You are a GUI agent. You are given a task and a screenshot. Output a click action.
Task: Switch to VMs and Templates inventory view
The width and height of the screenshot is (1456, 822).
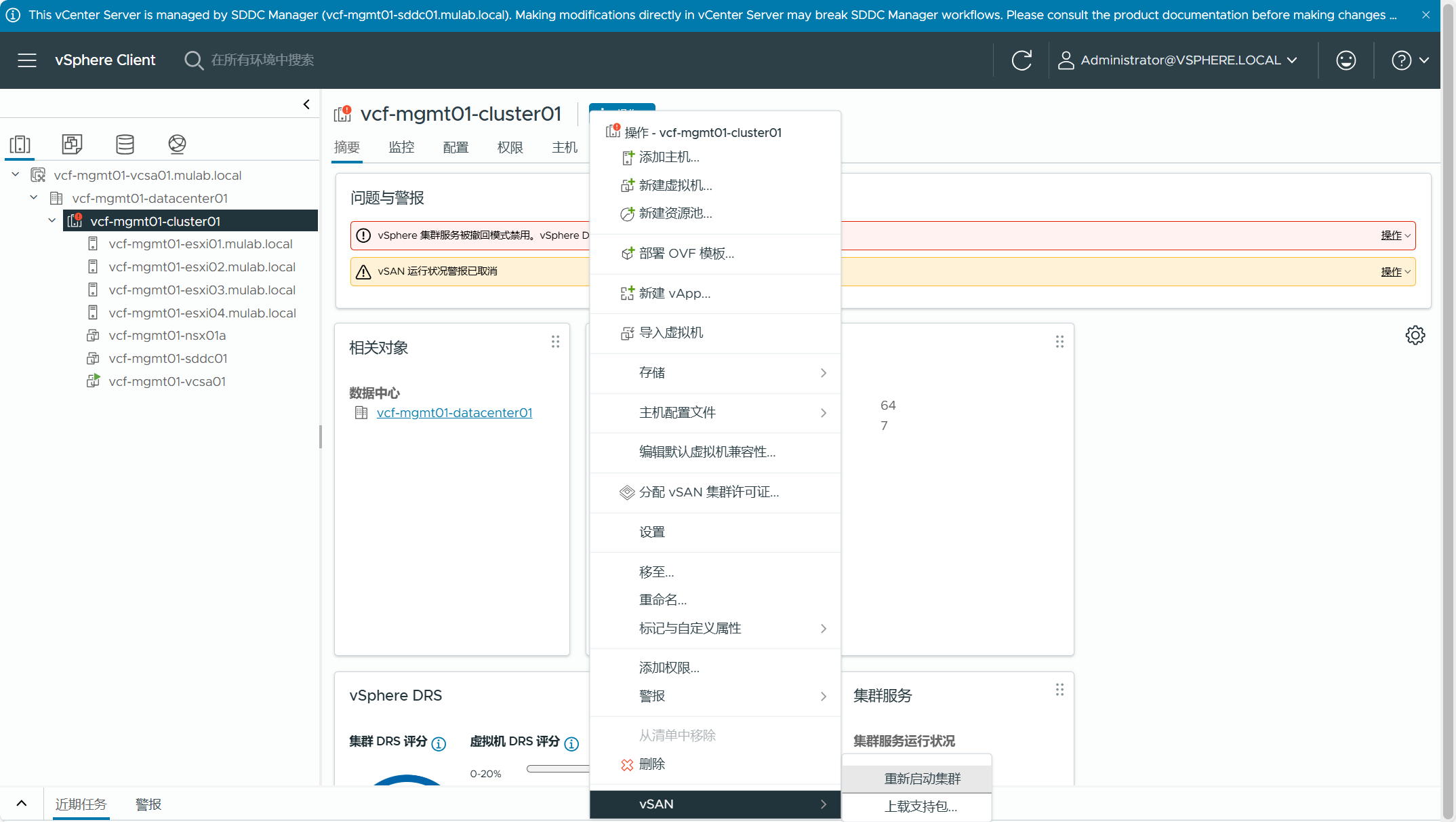point(72,144)
